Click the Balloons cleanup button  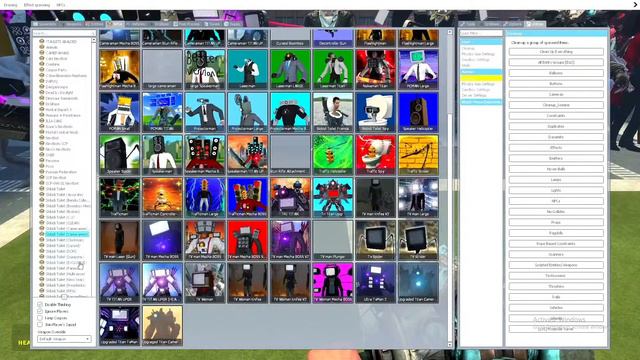point(556,73)
